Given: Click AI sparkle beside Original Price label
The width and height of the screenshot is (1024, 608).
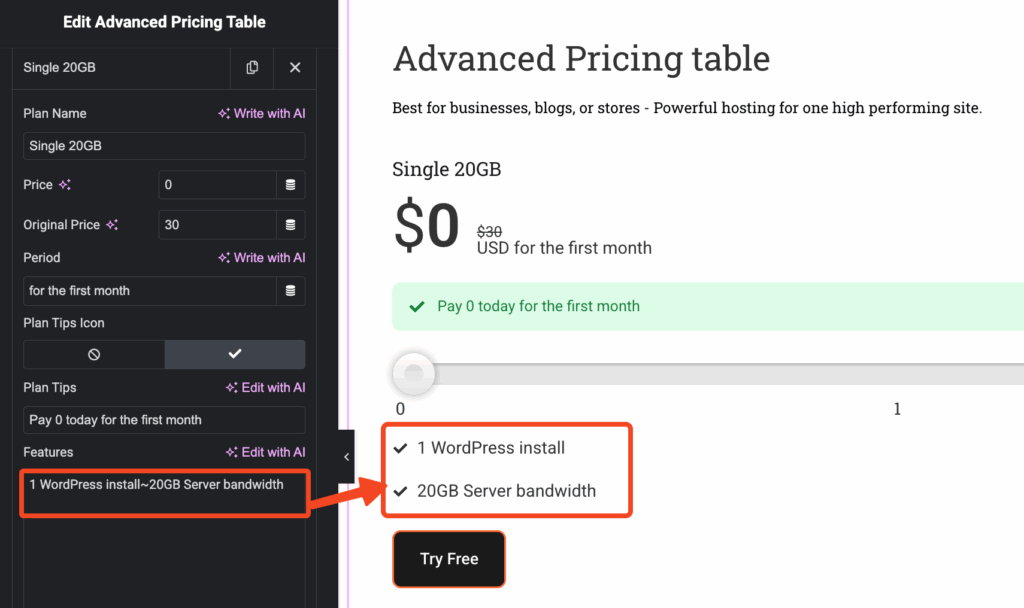Looking at the screenshot, I should click(x=113, y=225).
